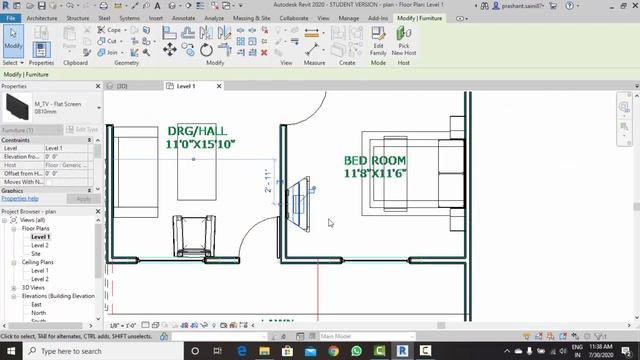Click the Save icon in quick access toolbar
This screenshot has width=640, height=360.
42,6
